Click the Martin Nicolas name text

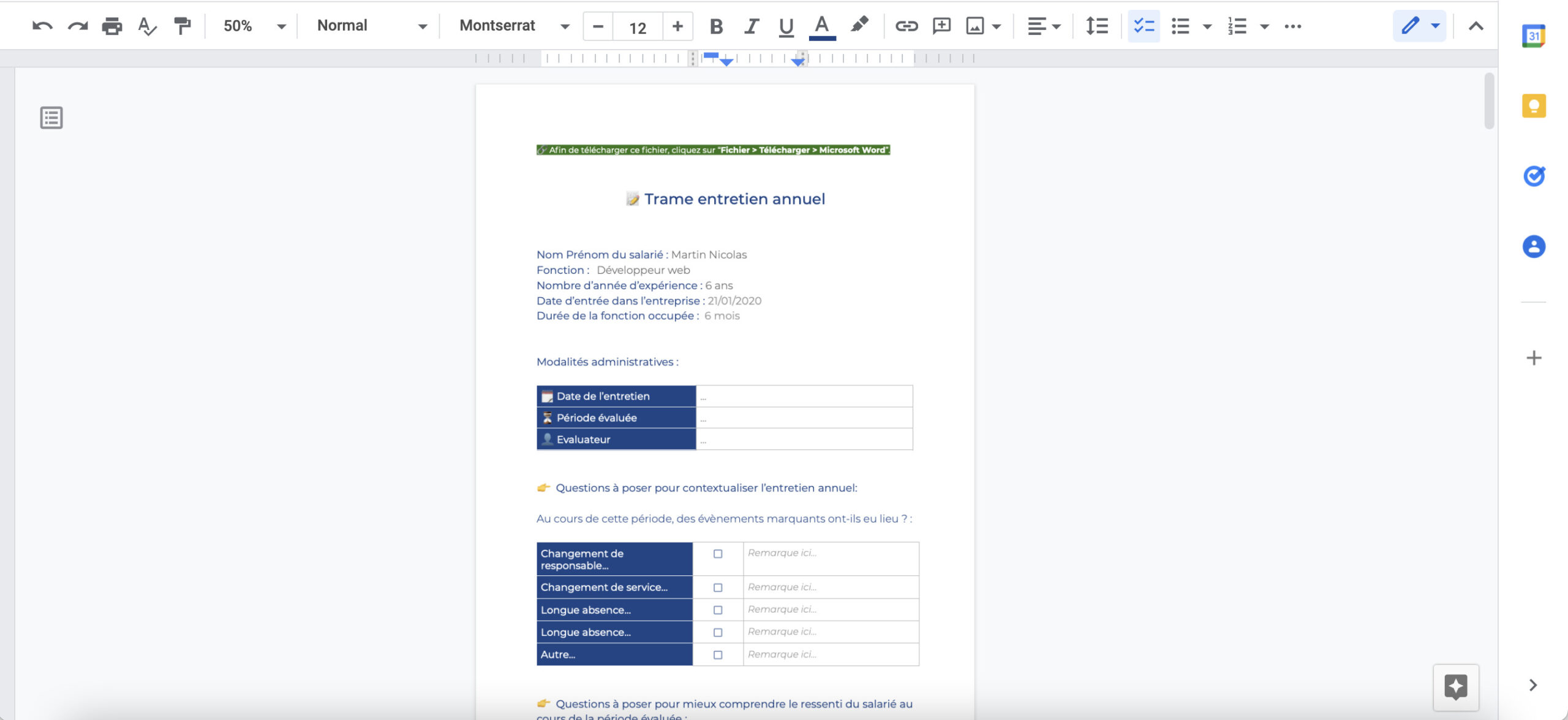709,255
